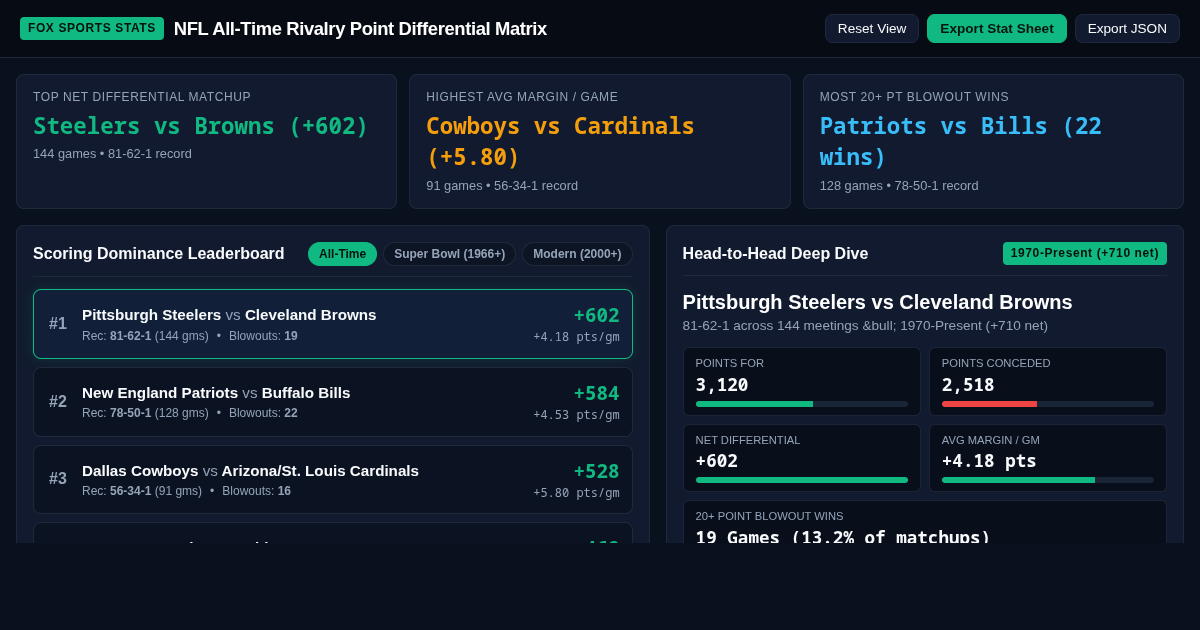
Task: Open the Cowboys vs Cardinals summary card
Action: (x=600, y=141)
